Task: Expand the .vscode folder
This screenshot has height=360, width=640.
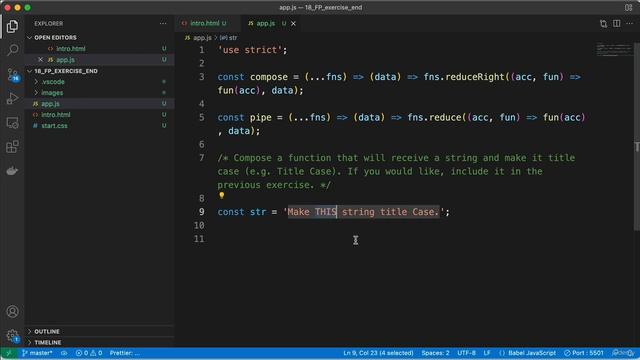Action: (x=53, y=82)
